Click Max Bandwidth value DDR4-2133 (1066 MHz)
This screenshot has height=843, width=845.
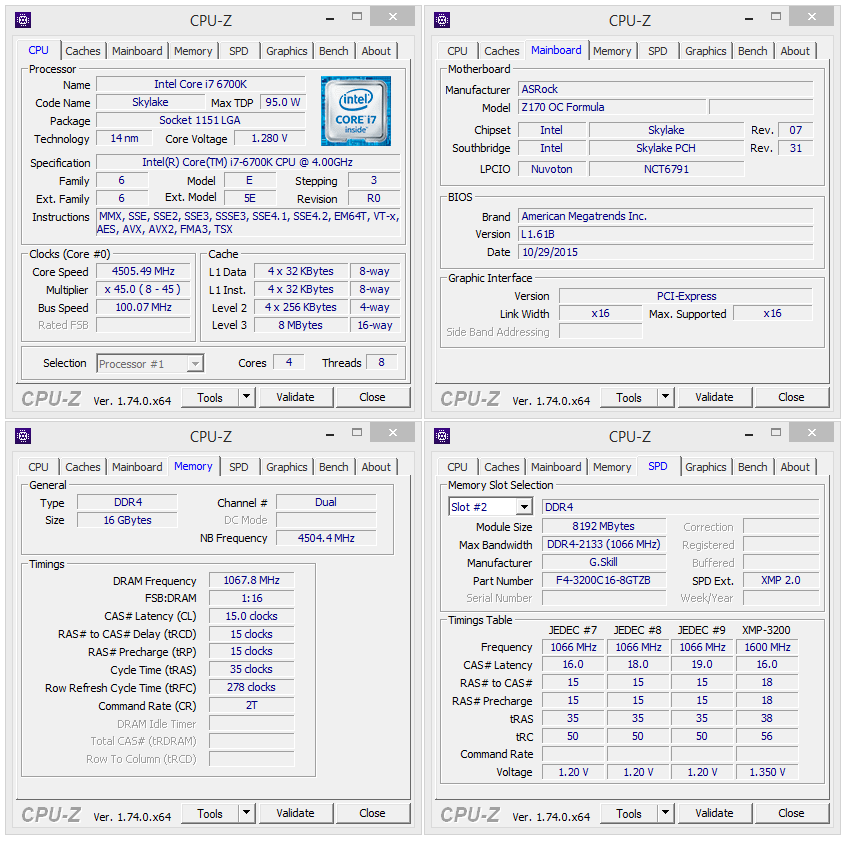click(604, 544)
